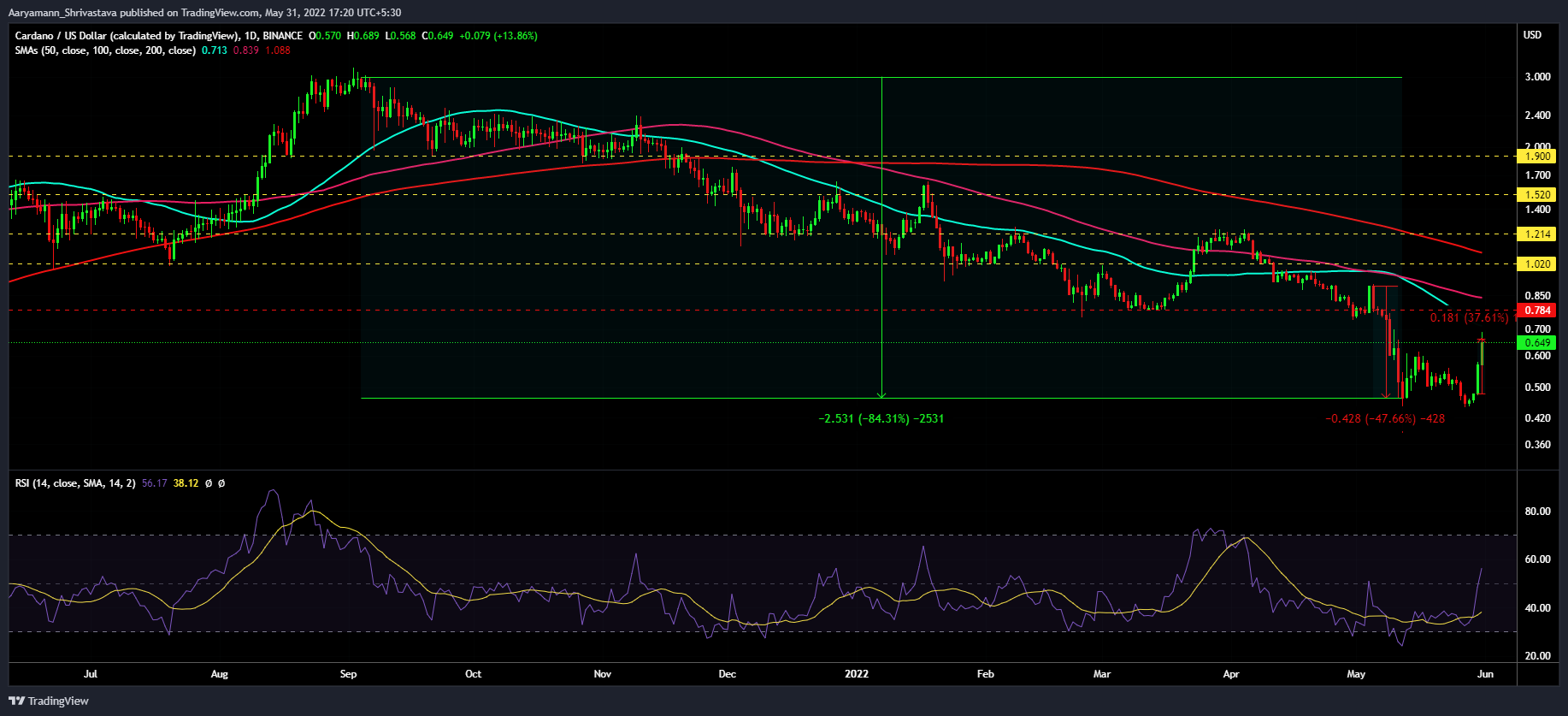Select the yellow 1.020 price level tag

[x=1536, y=264]
